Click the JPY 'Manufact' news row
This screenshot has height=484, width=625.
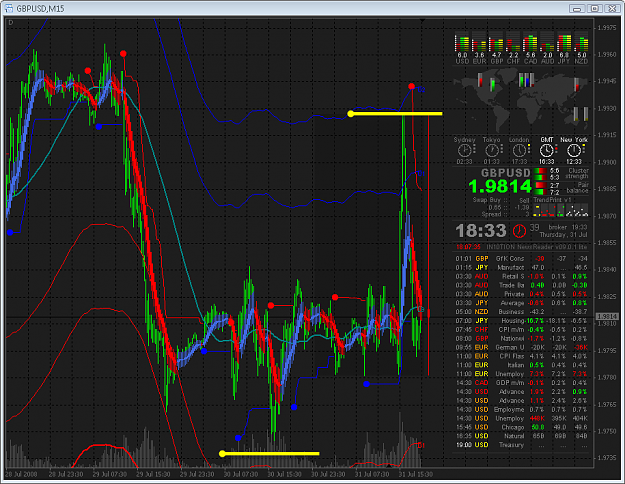[521, 268]
